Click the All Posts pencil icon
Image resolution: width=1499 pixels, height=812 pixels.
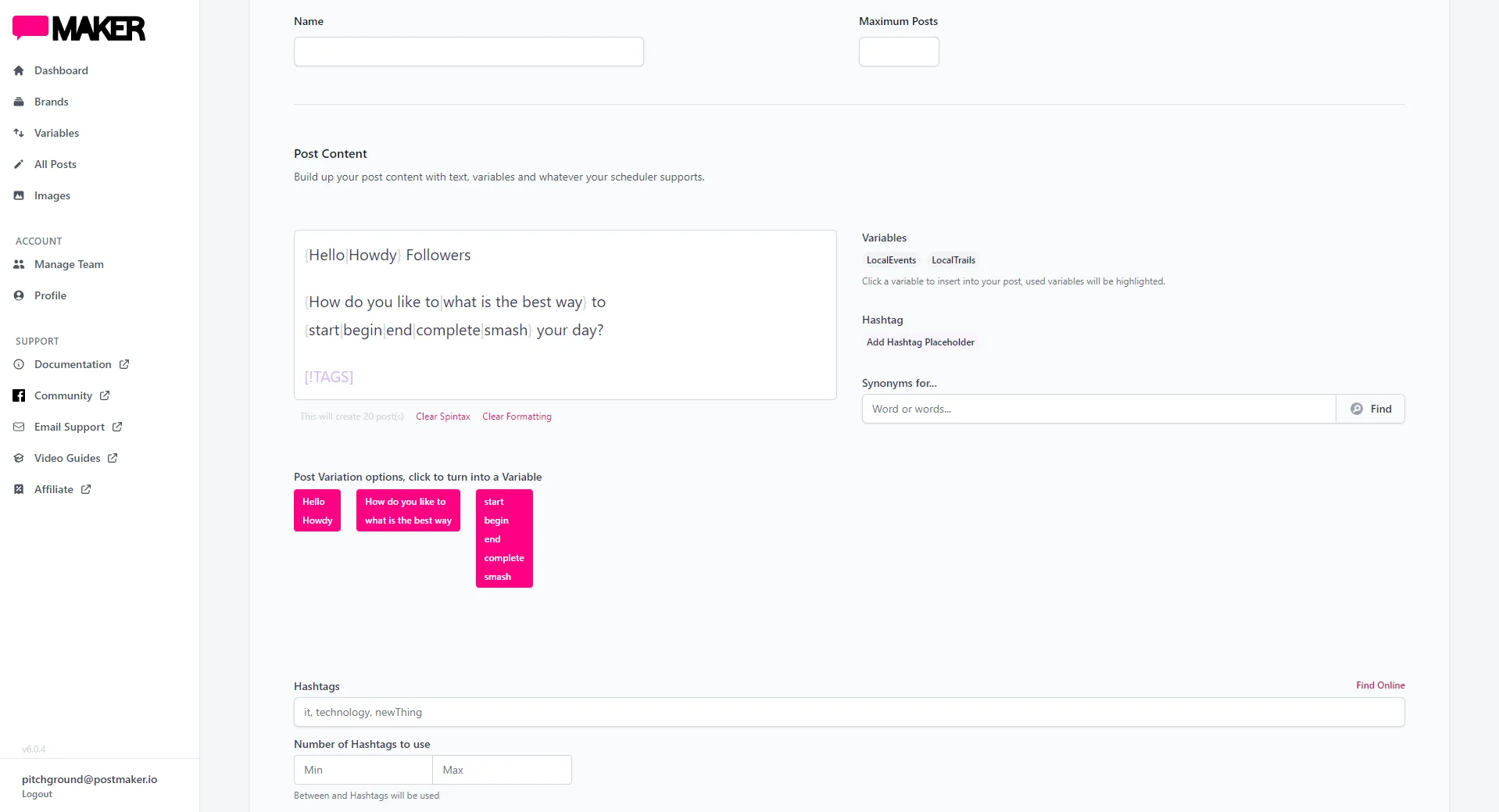tap(19, 164)
